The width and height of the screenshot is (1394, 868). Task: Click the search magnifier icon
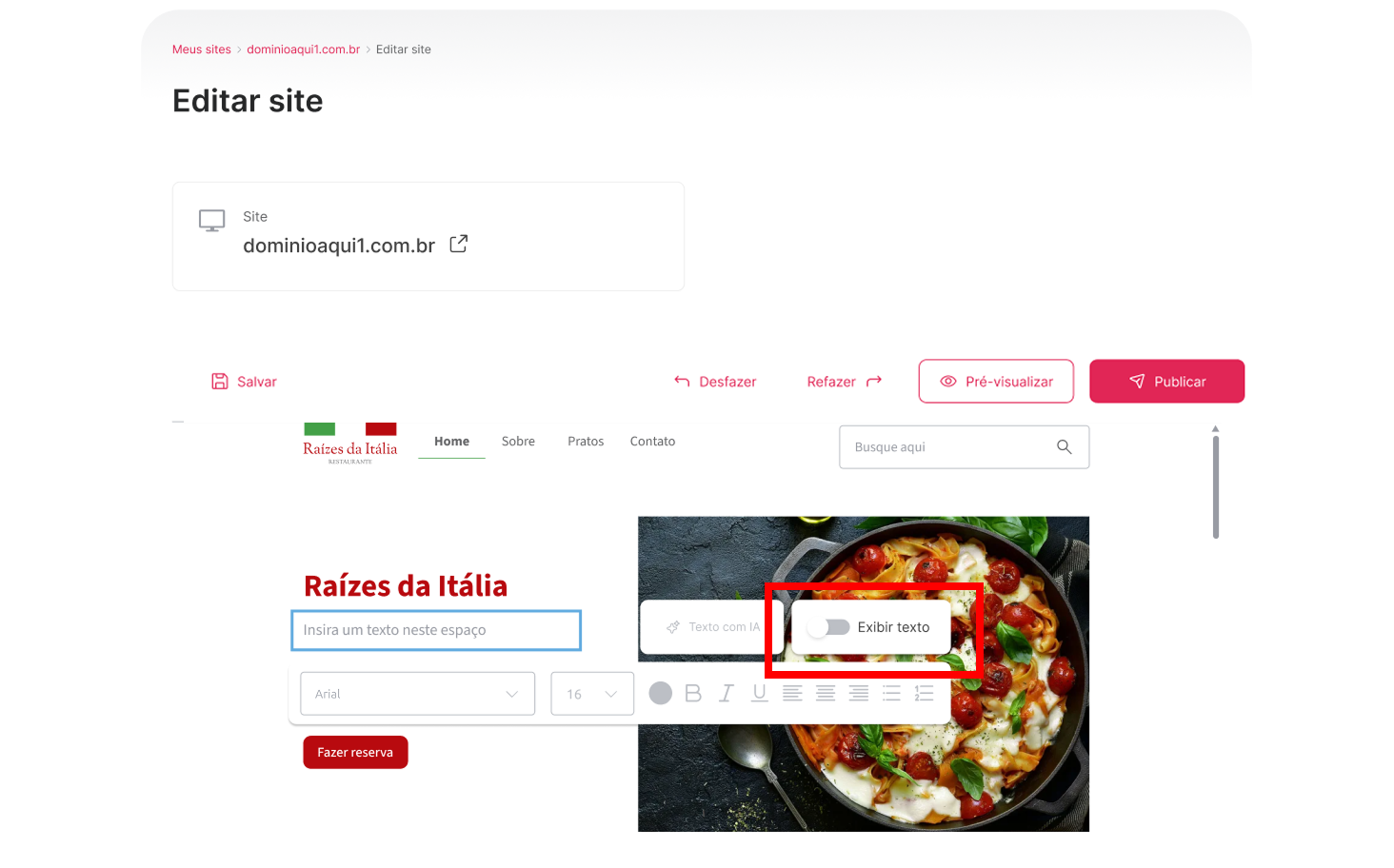pyautogui.click(x=1065, y=447)
